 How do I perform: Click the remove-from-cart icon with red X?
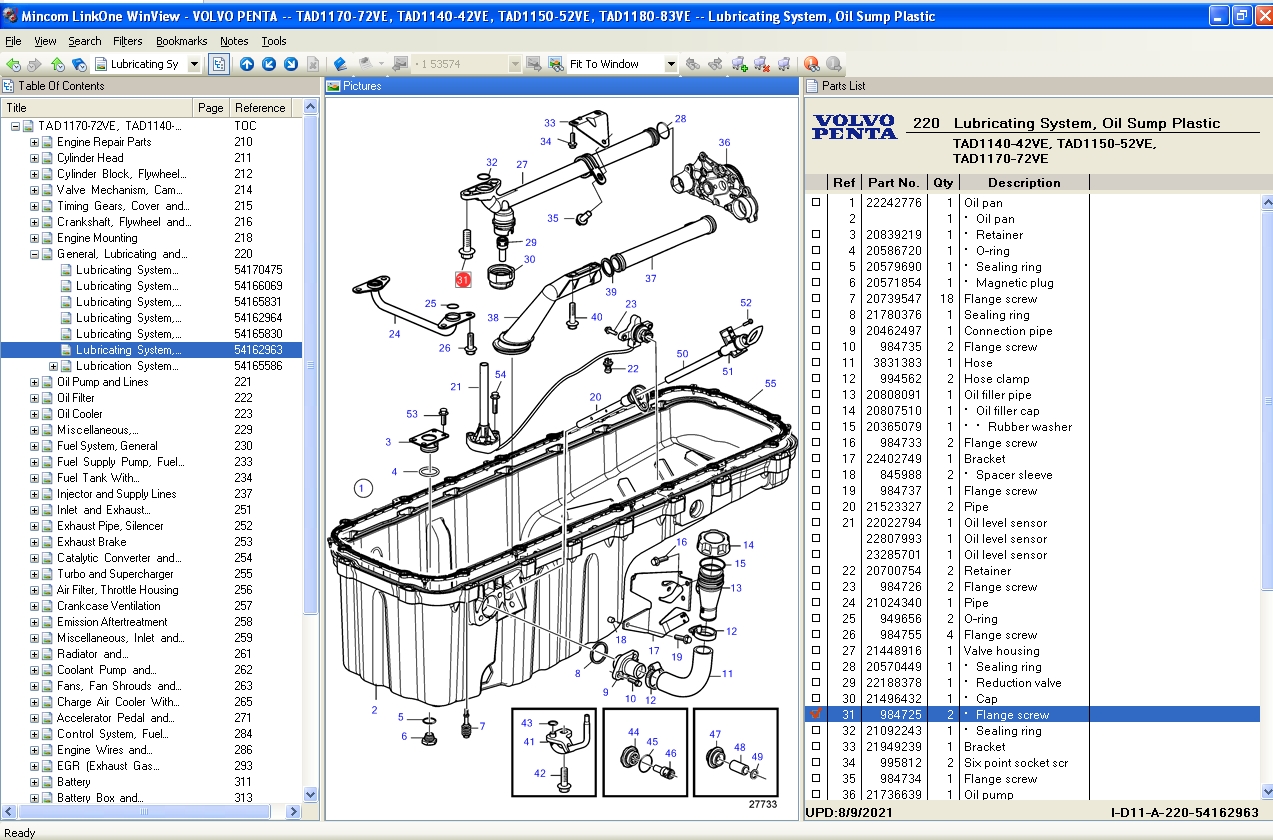coord(762,64)
